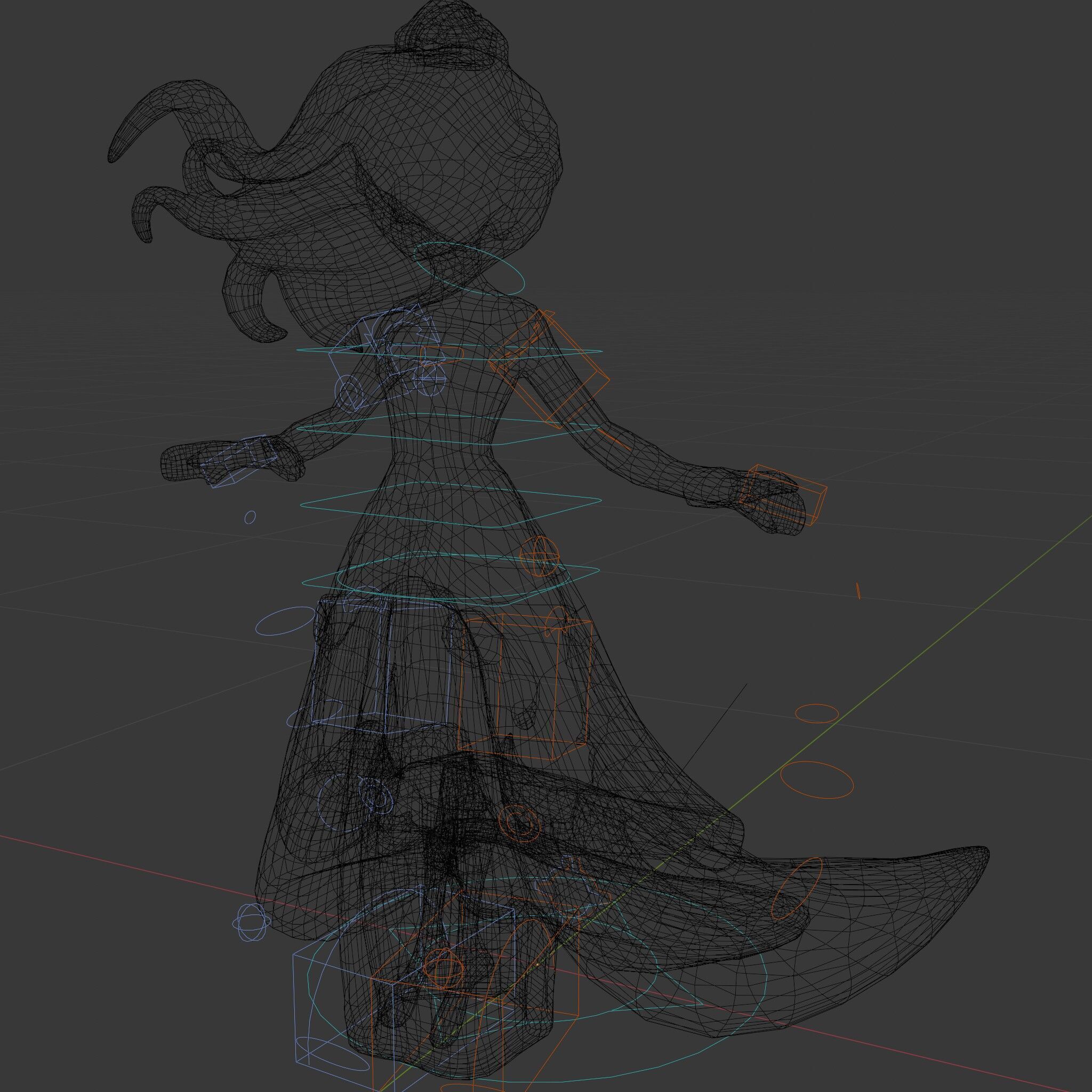This screenshot has height=1092, width=1092.
Task: Select the small orange line marker beside dress
Action: (x=858, y=591)
